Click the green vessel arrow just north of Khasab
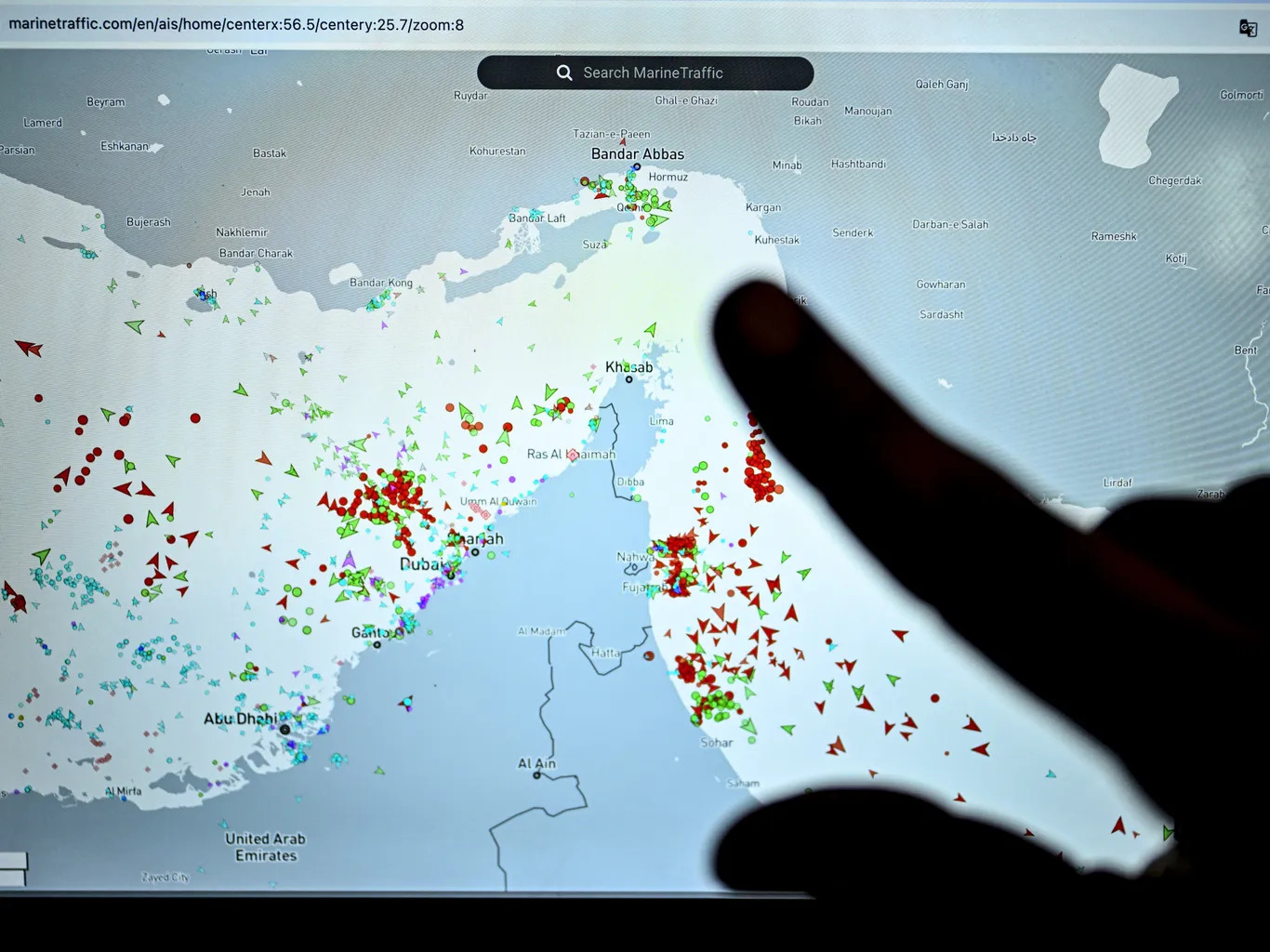1270x952 pixels. [651, 329]
